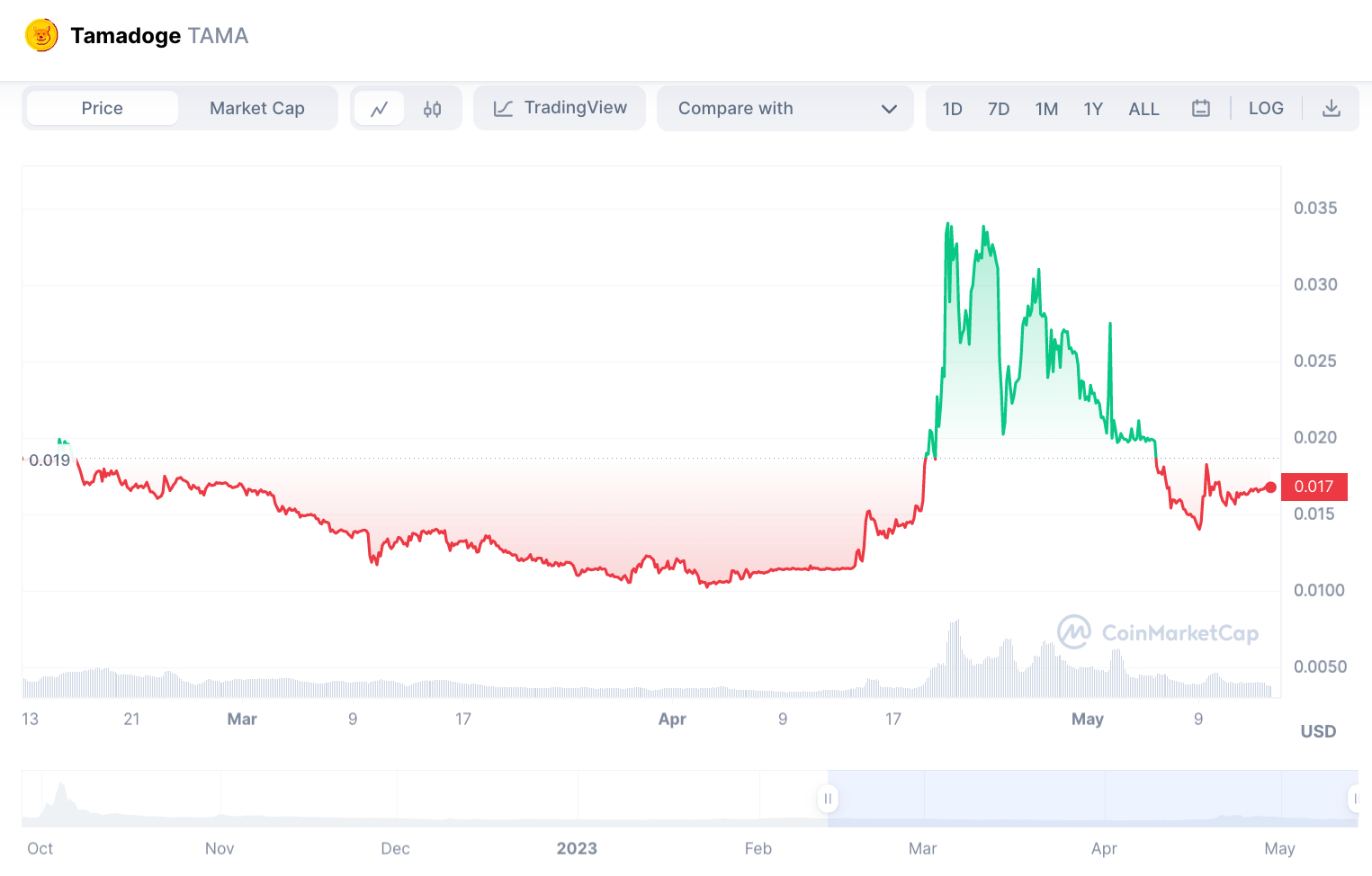
Task: Click the Tamadoge coin name heading
Action: 126,36
